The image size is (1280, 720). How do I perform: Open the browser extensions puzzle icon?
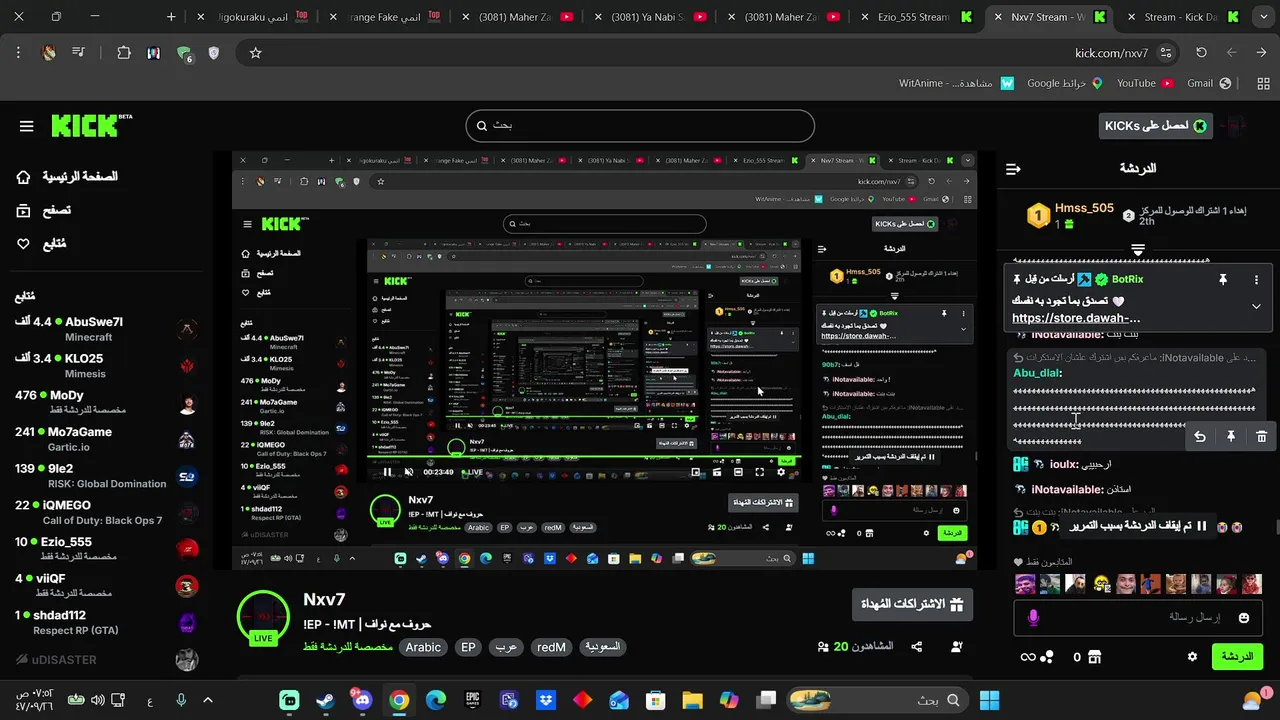[124, 53]
